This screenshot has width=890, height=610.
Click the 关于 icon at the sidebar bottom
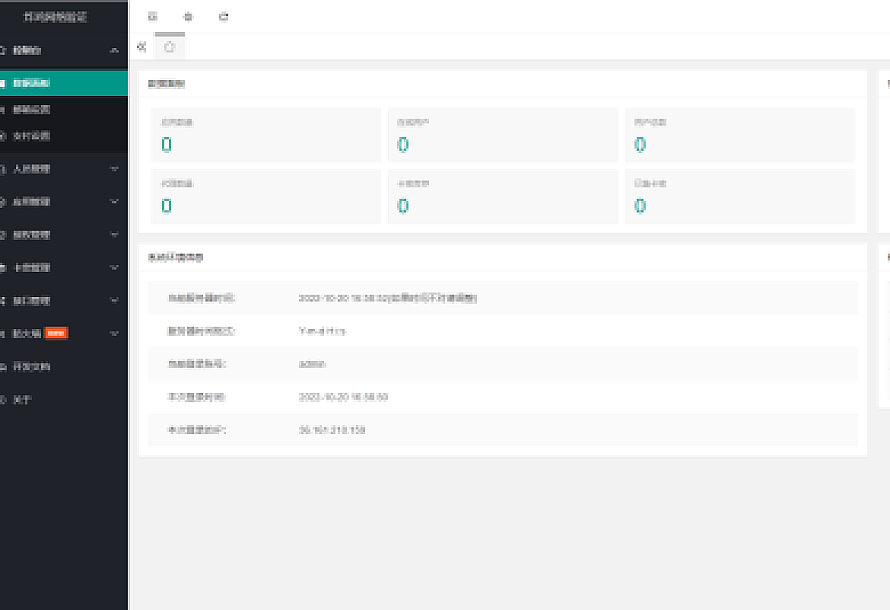click(x=3, y=399)
